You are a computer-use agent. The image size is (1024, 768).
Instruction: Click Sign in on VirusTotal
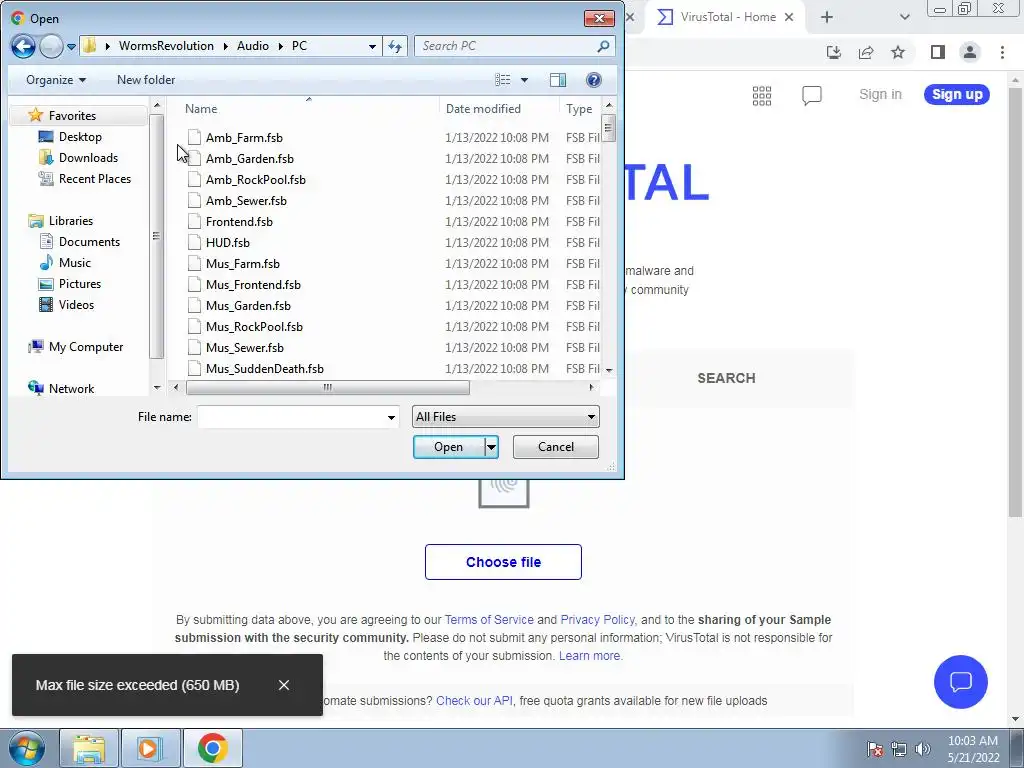tap(880, 95)
